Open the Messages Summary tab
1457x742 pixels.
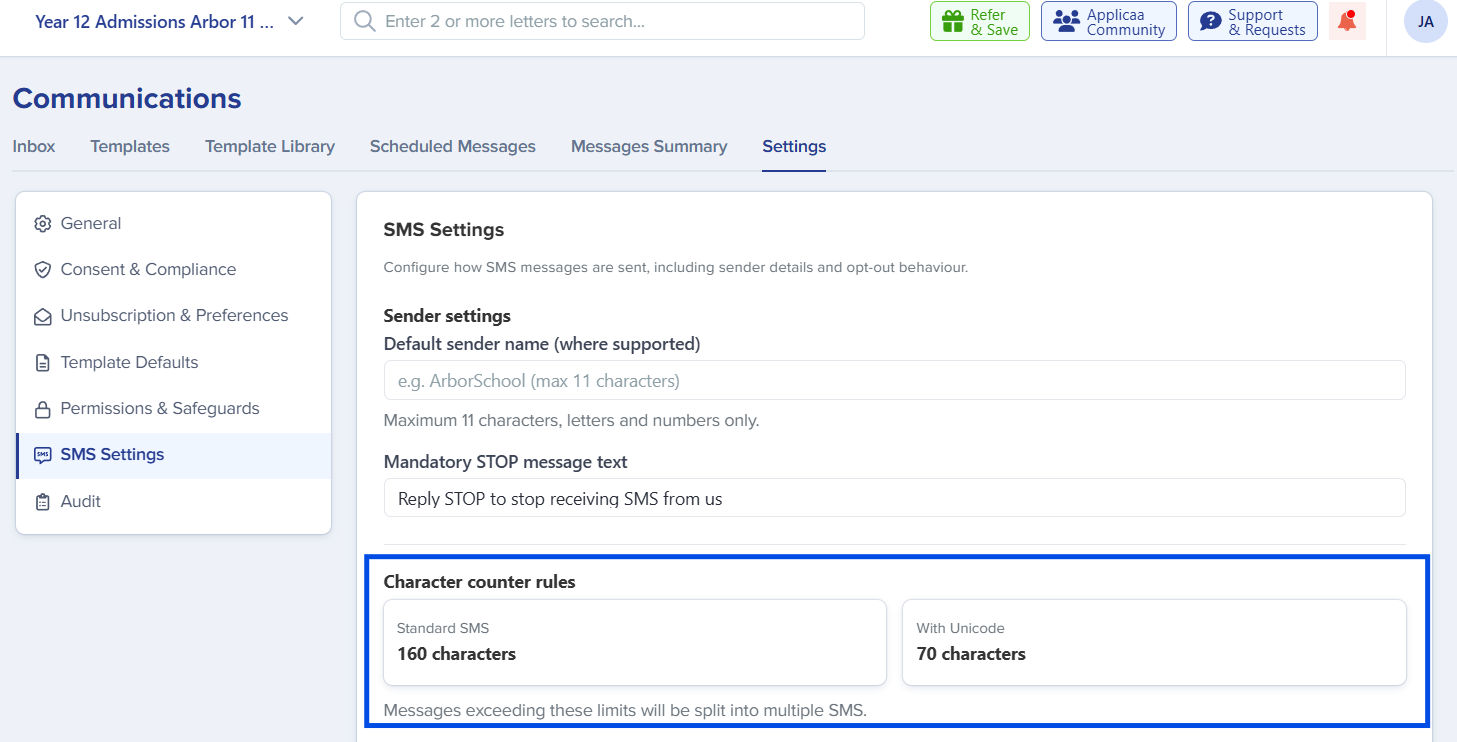click(649, 146)
